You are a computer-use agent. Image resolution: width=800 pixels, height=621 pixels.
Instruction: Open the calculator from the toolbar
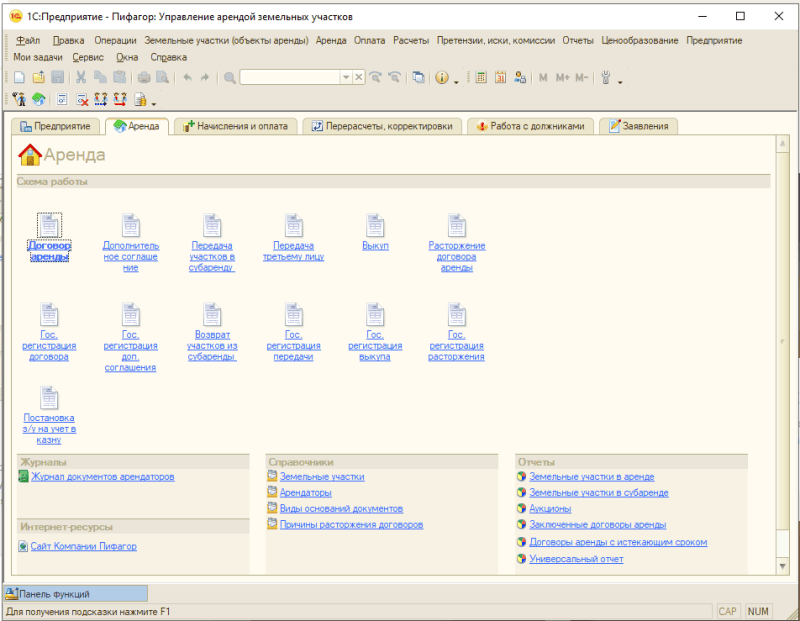coord(481,77)
